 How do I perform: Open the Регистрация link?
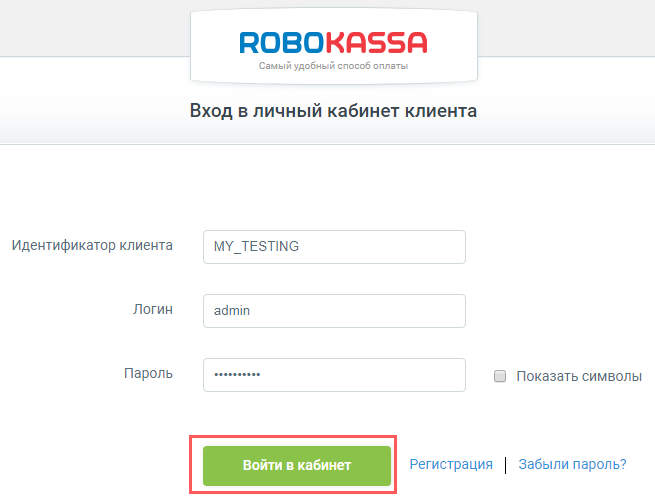[451, 464]
